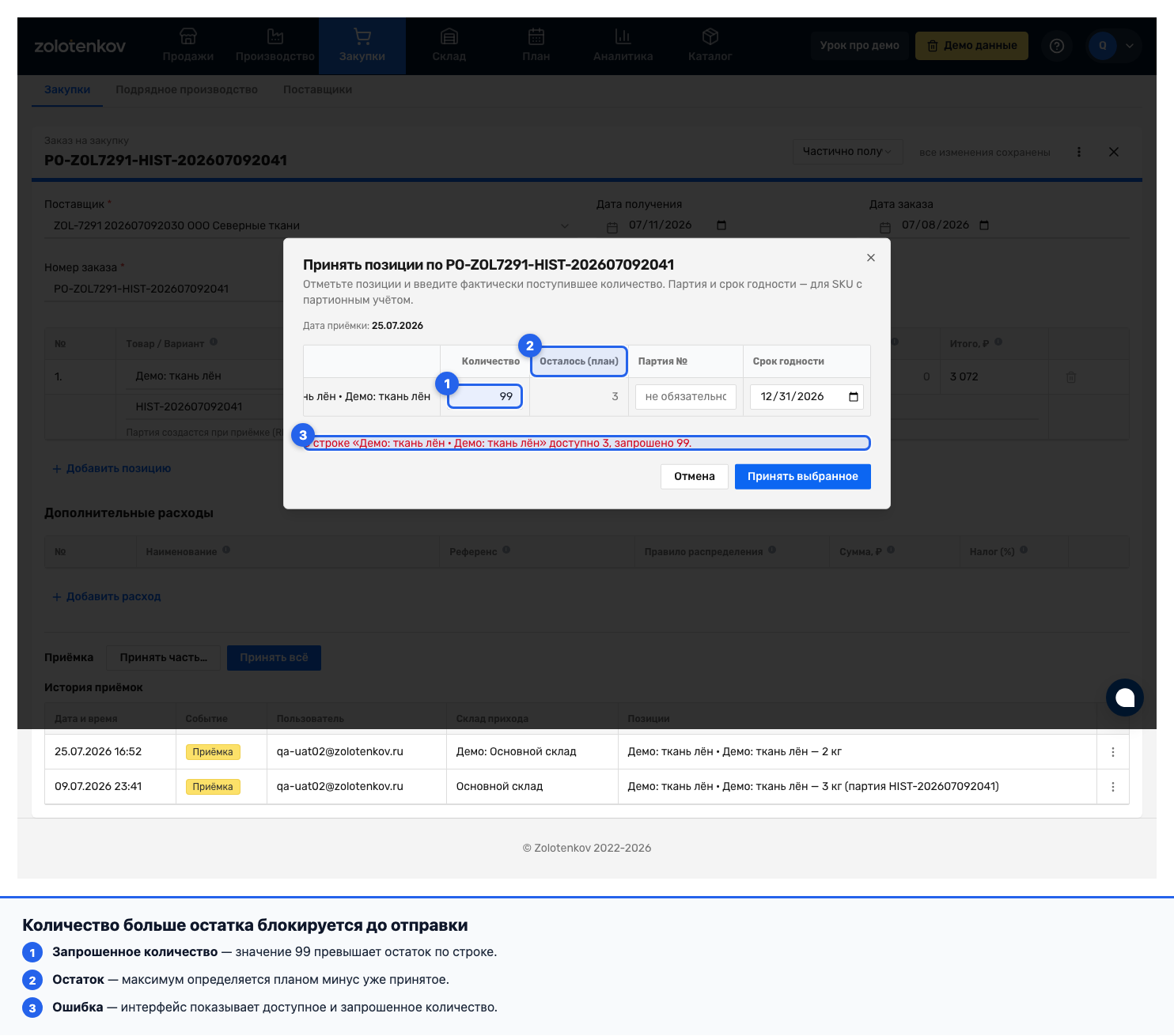Close the accept positions dialog
The height and width of the screenshot is (1036, 1174).
[x=871, y=258]
